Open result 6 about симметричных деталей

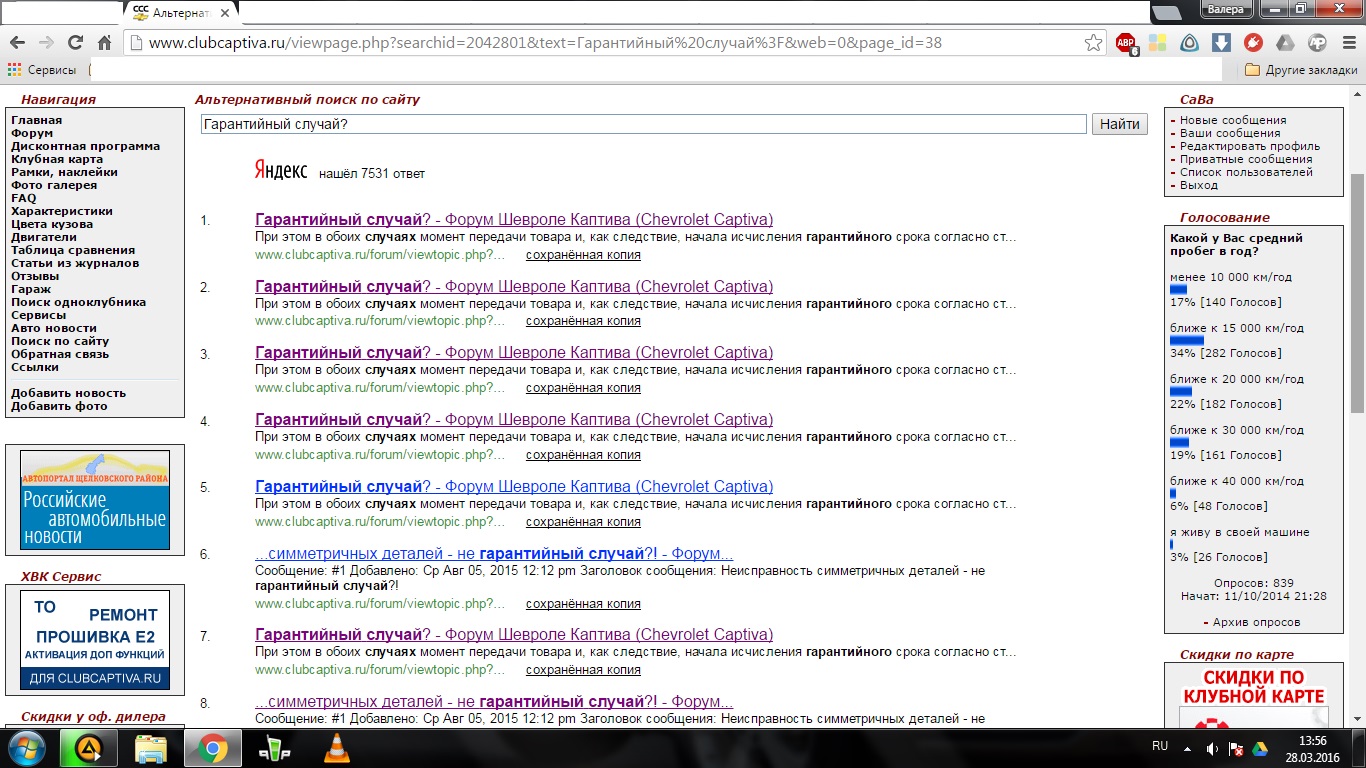pyautogui.click(x=494, y=554)
